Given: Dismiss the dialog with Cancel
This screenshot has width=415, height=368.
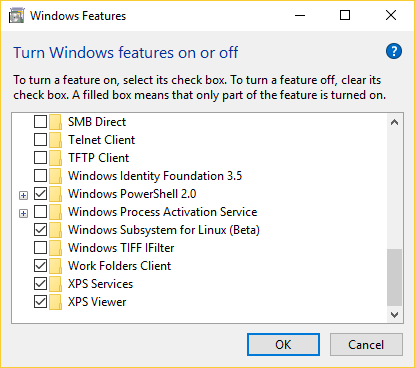Looking at the screenshot, I should click(x=366, y=345).
